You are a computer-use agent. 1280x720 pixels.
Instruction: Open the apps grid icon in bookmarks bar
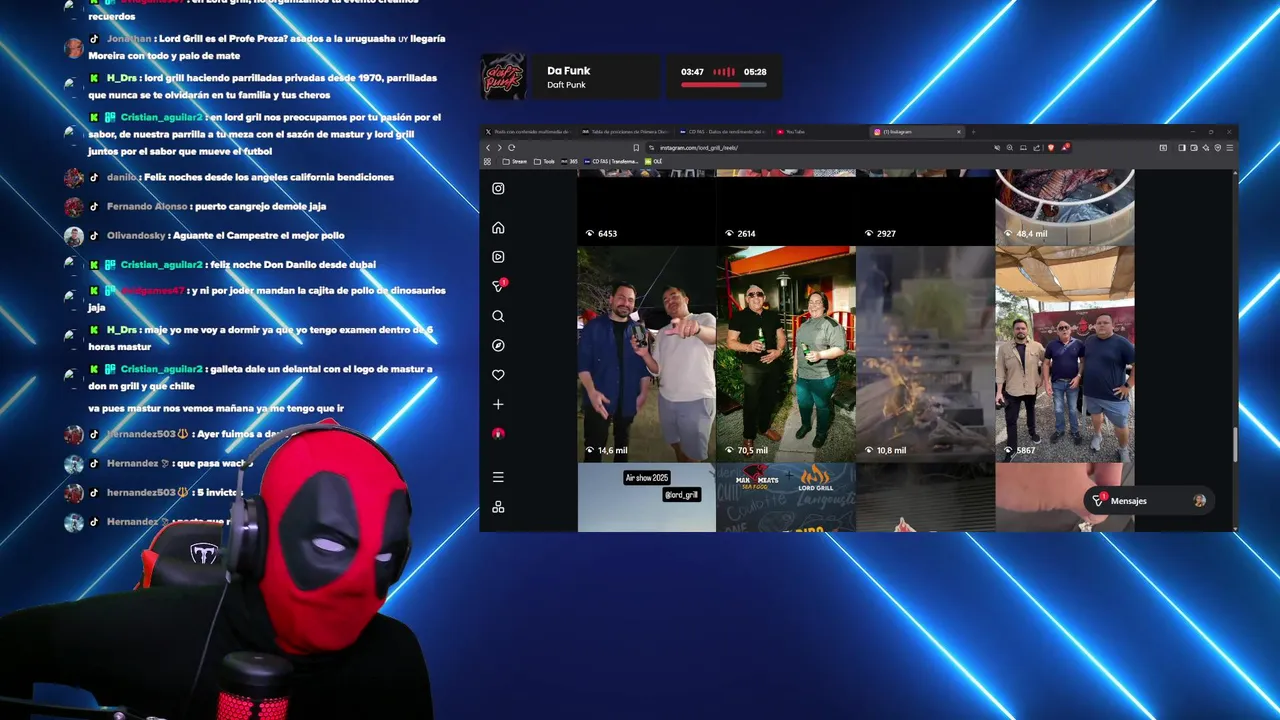tap(487, 161)
